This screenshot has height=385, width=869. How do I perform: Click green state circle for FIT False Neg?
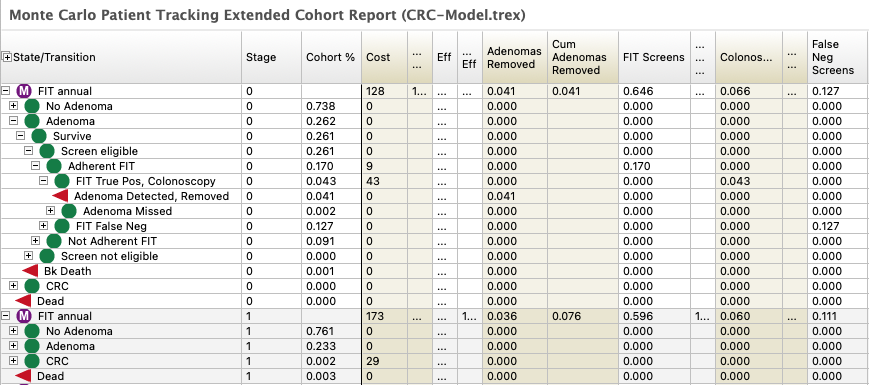click(x=62, y=225)
